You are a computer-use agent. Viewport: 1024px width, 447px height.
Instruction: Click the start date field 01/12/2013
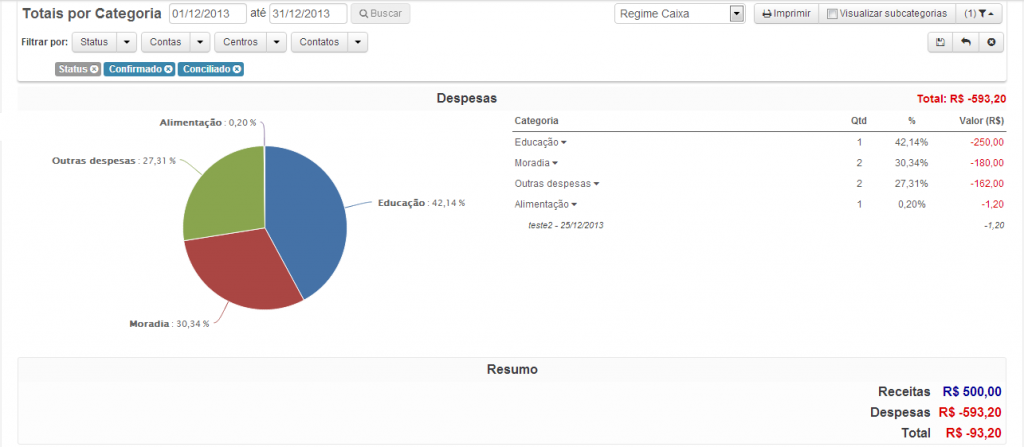(207, 14)
